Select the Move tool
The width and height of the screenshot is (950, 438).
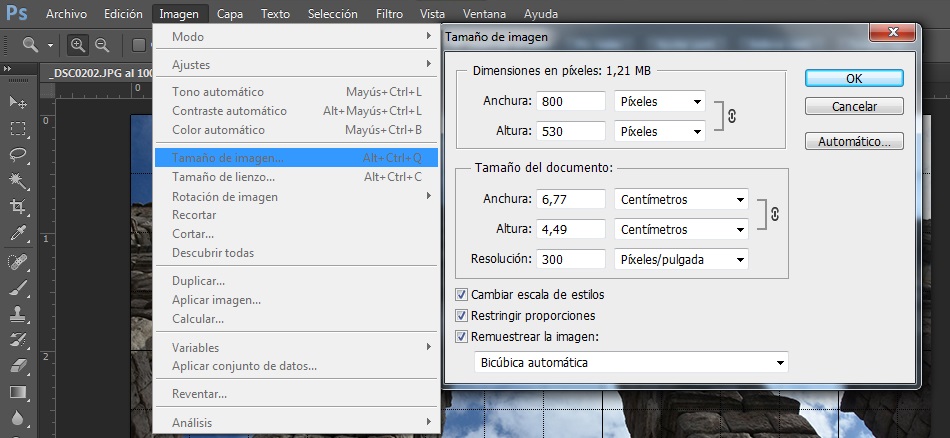pyautogui.click(x=17, y=103)
